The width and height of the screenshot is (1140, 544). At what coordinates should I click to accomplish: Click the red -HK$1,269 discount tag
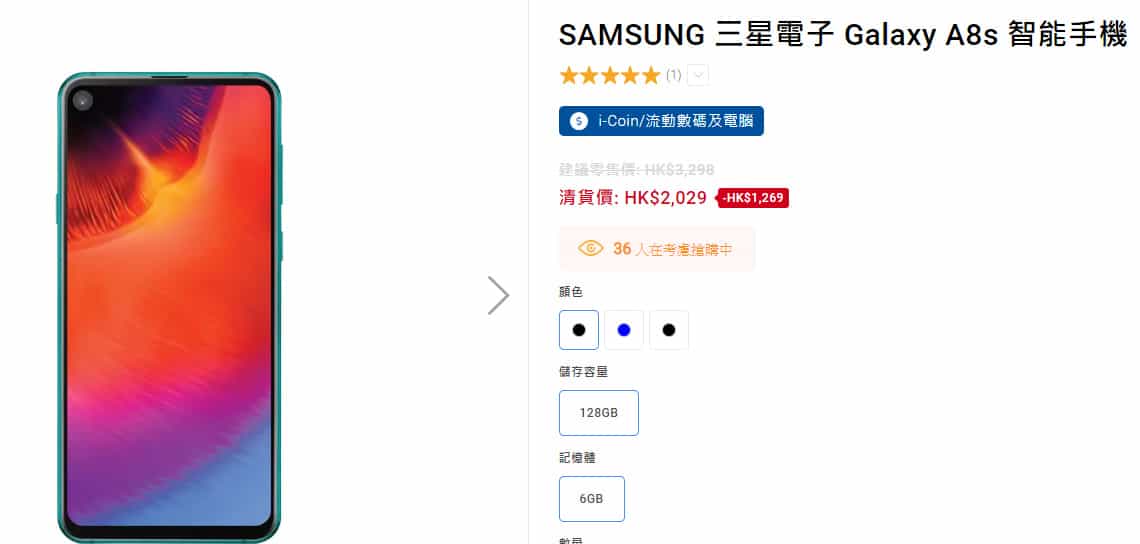753,198
